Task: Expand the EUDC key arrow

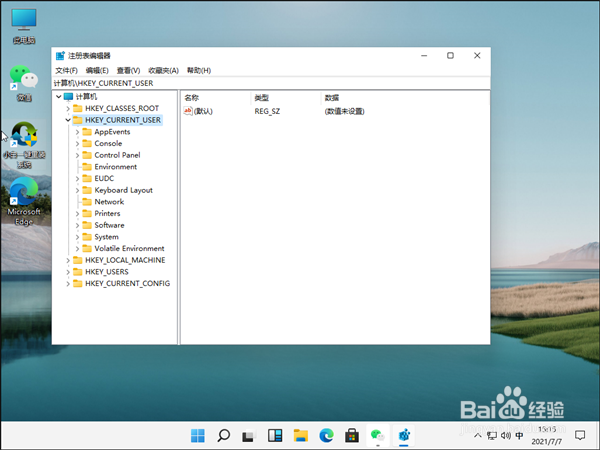Action: (x=77, y=179)
